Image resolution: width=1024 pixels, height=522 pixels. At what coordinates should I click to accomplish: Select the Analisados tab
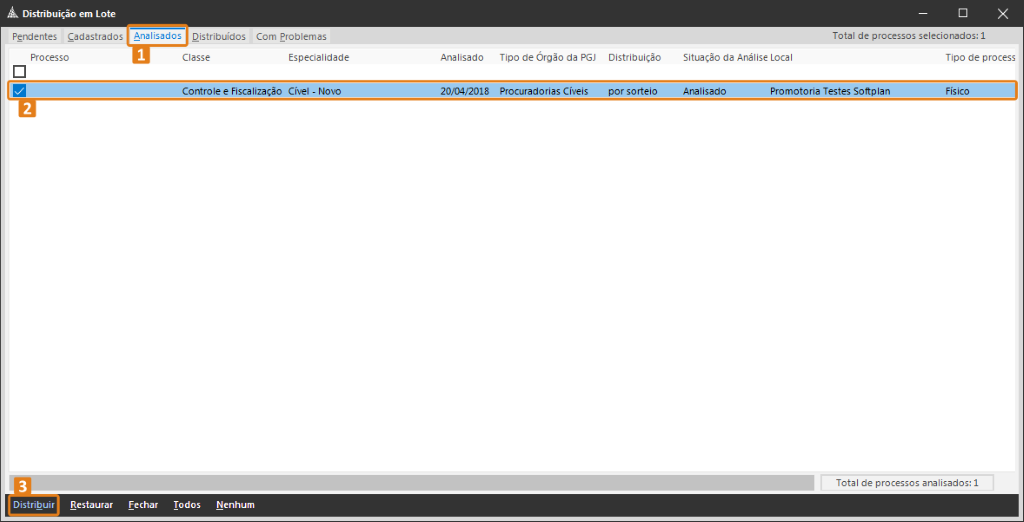click(x=158, y=36)
